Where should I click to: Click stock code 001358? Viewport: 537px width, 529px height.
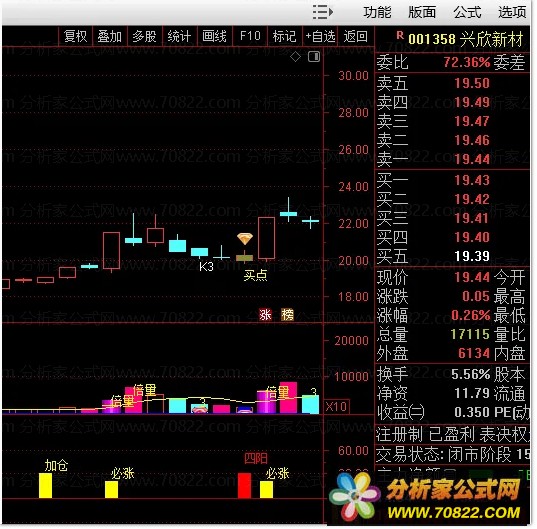(x=432, y=39)
